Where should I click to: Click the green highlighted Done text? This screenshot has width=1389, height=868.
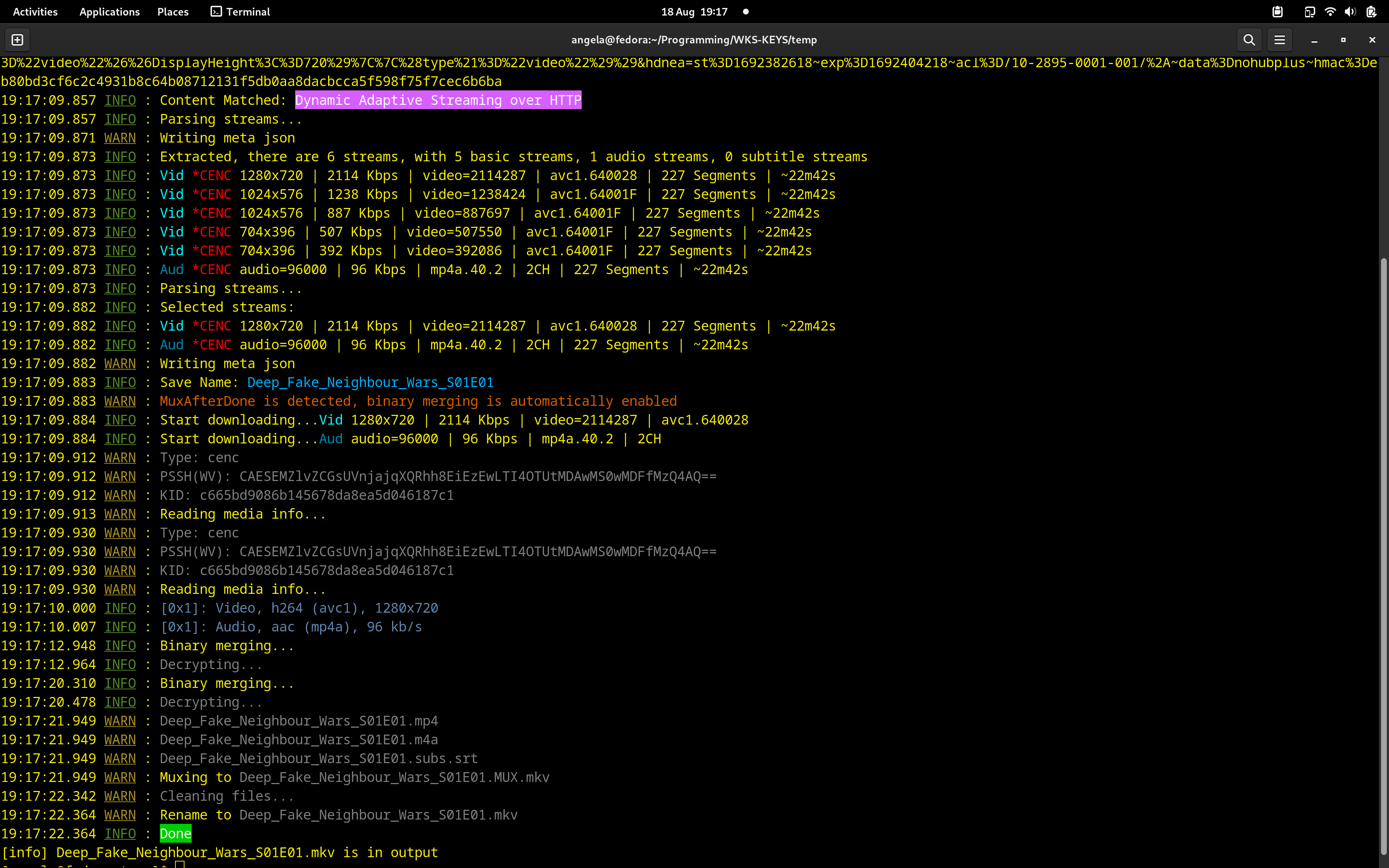click(x=176, y=834)
